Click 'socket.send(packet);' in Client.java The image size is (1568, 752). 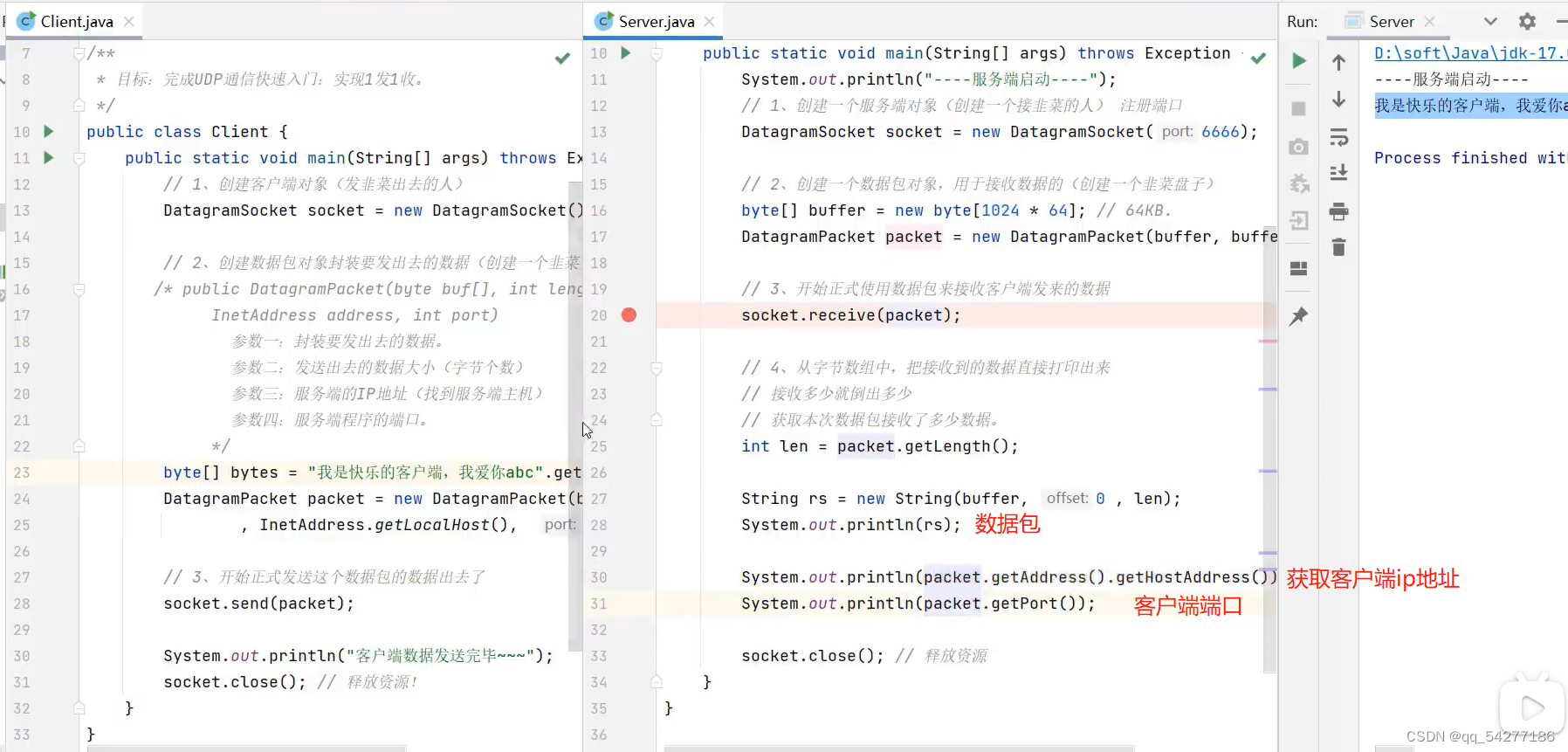click(258, 603)
